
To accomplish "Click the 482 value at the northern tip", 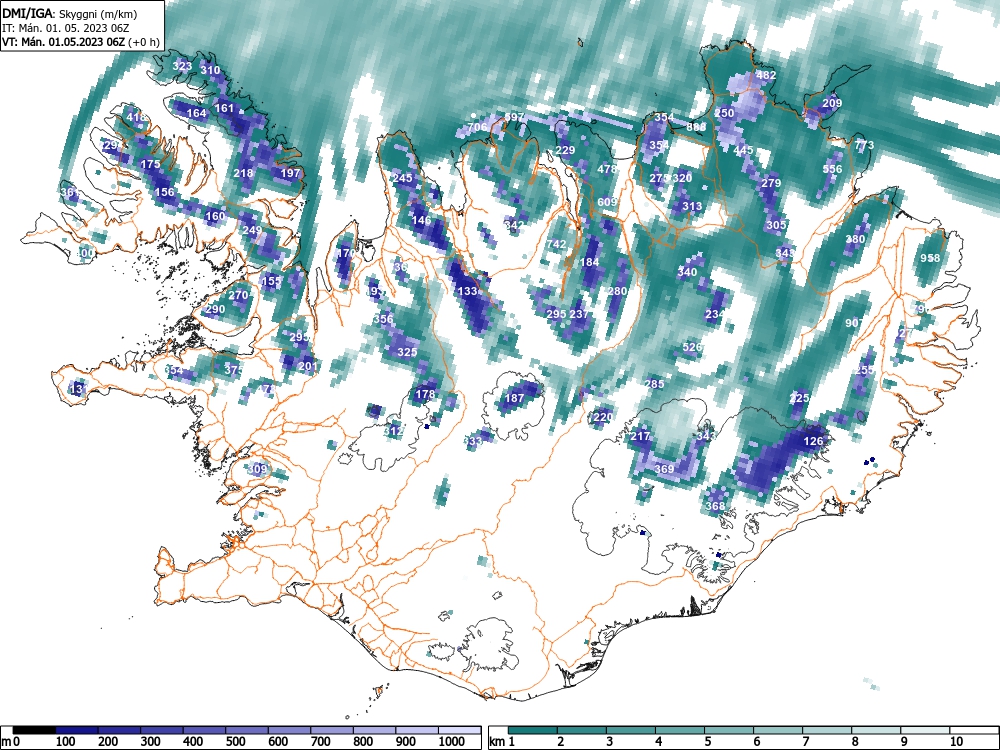I will (766, 75).
